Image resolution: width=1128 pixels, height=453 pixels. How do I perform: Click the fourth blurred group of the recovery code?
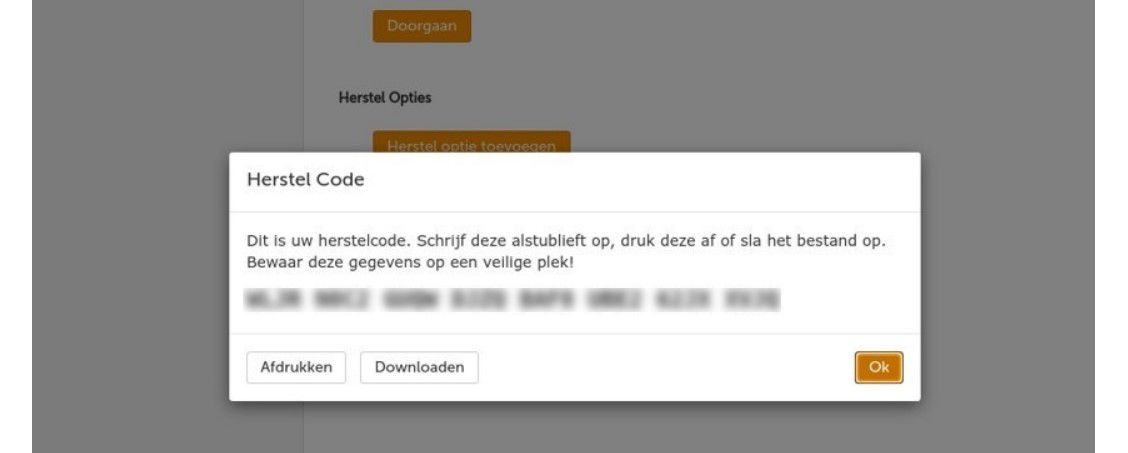478,299
